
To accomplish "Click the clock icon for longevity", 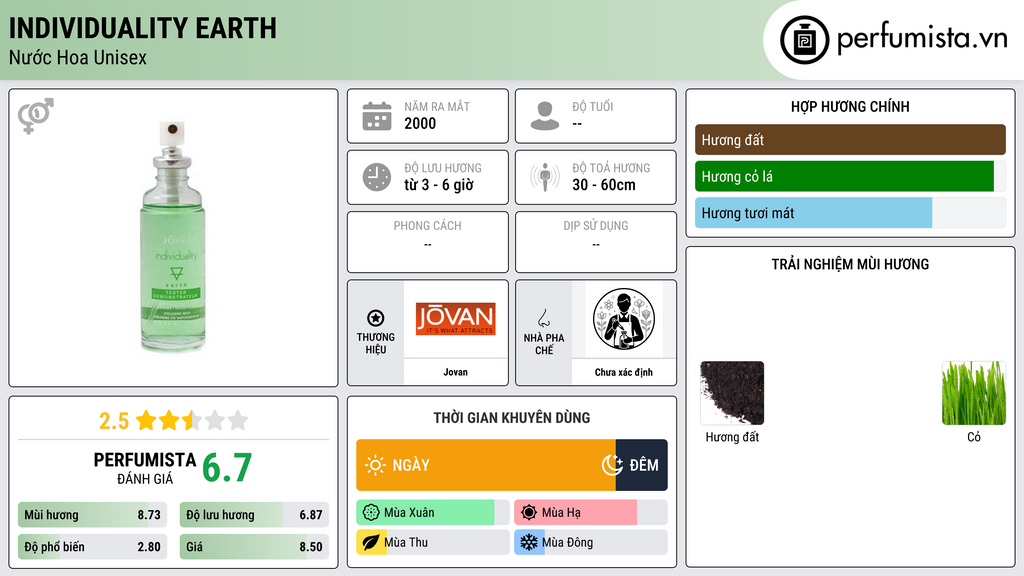I will 377,177.
